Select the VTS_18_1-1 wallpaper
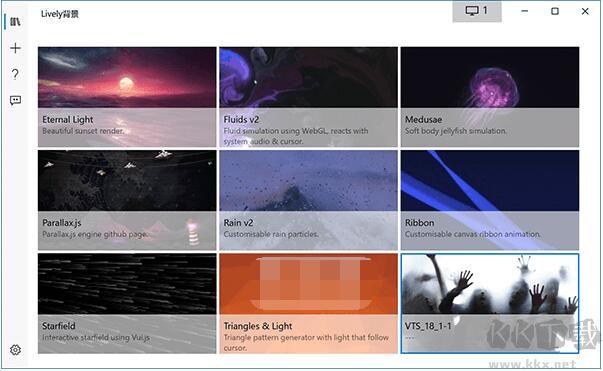Viewport: 603px width, 371px height. (x=490, y=303)
